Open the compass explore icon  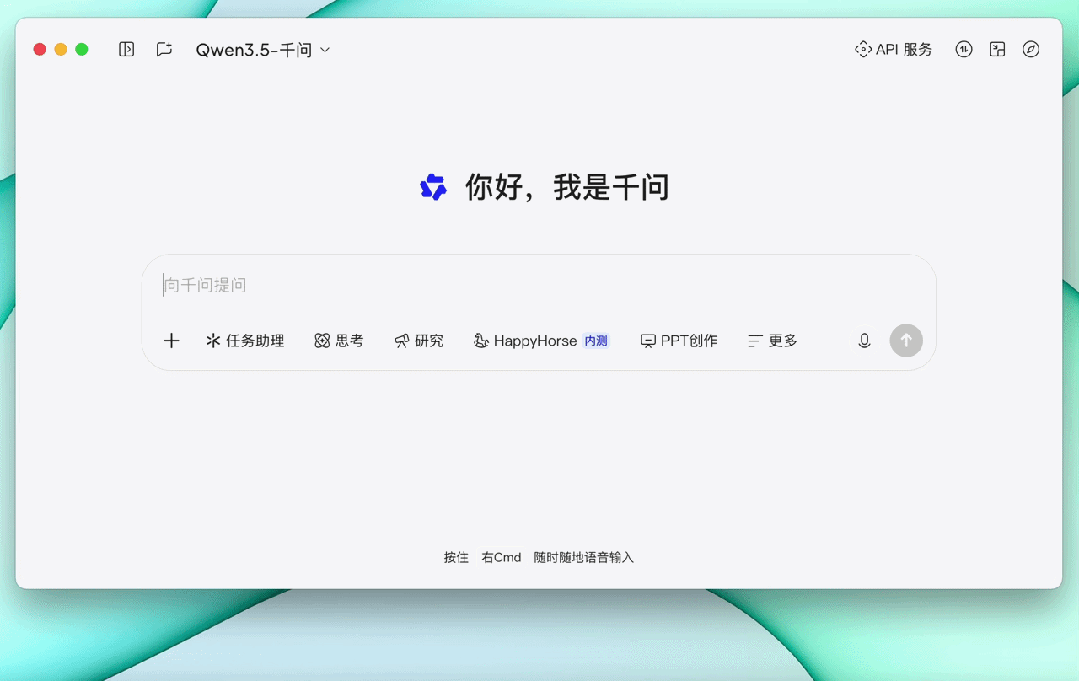point(1031,50)
